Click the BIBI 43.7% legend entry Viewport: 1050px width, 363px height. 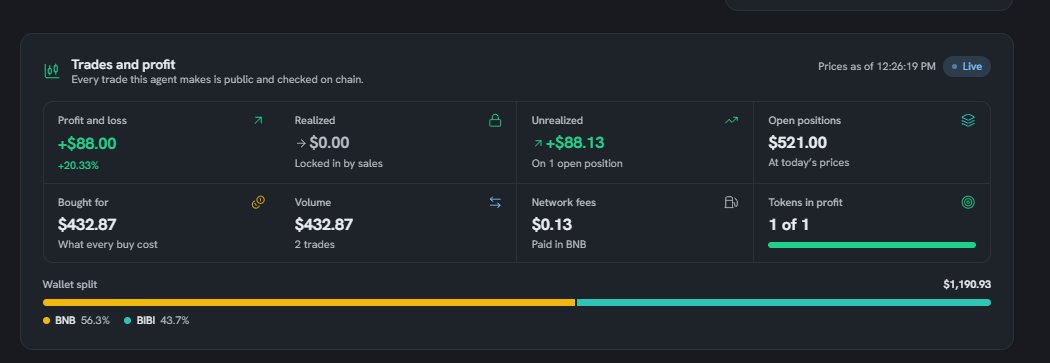(x=157, y=321)
